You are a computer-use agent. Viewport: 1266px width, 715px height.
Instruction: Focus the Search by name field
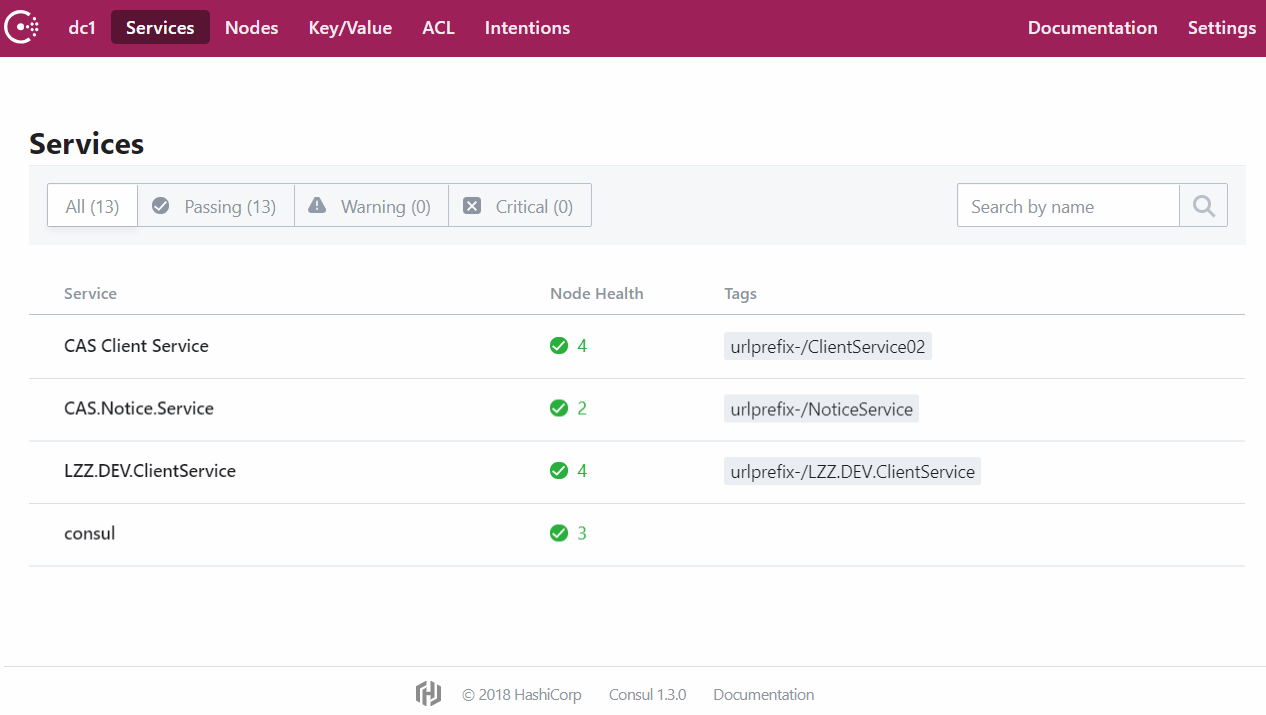click(1068, 206)
